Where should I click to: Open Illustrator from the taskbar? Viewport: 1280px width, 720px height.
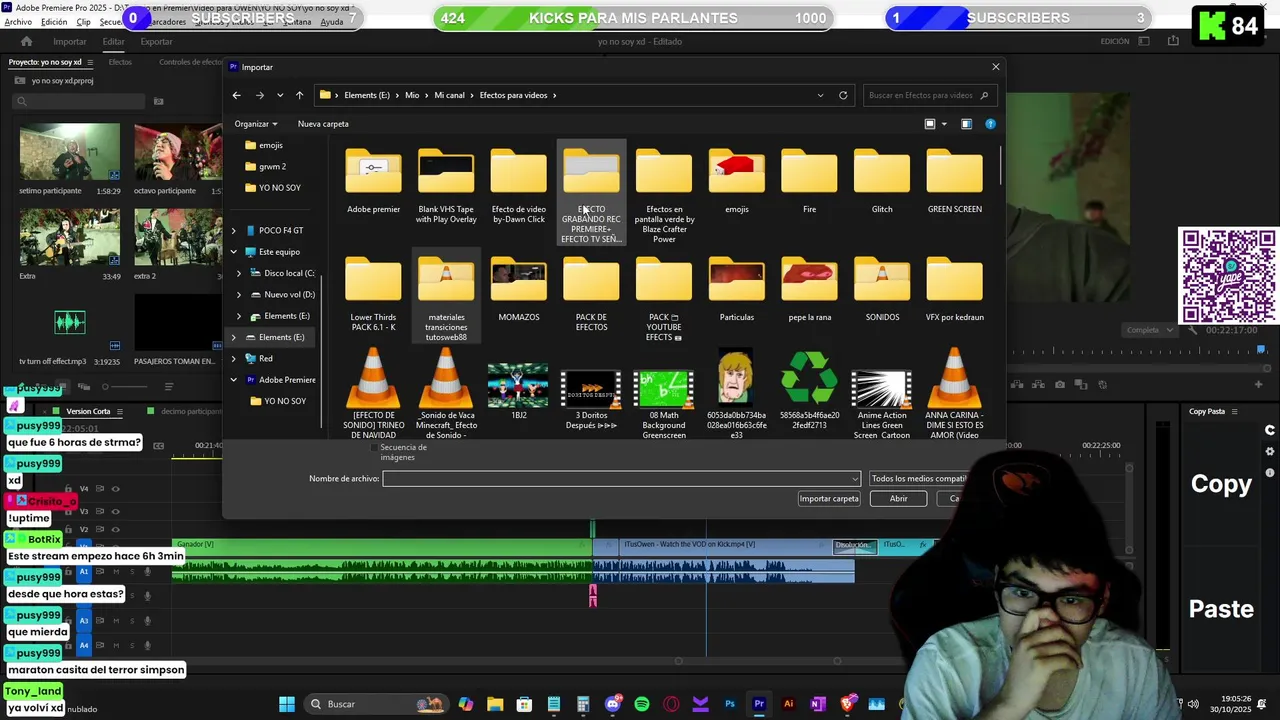(788, 704)
